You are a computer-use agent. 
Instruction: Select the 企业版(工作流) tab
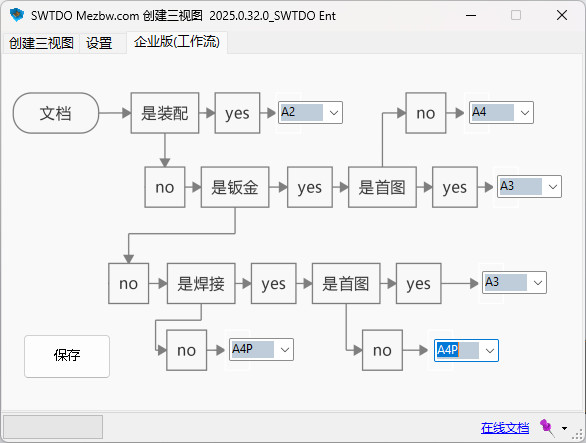tap(177, 42)
